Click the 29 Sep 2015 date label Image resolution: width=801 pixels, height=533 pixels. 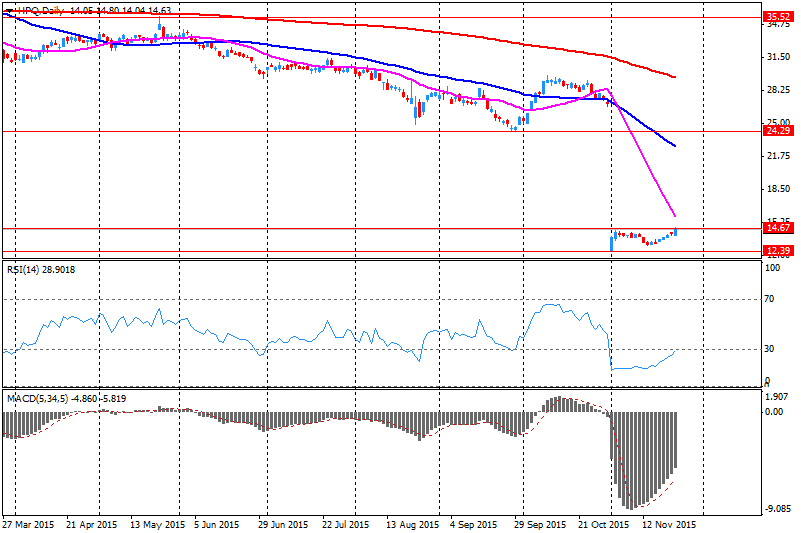(x=540, y=525)
